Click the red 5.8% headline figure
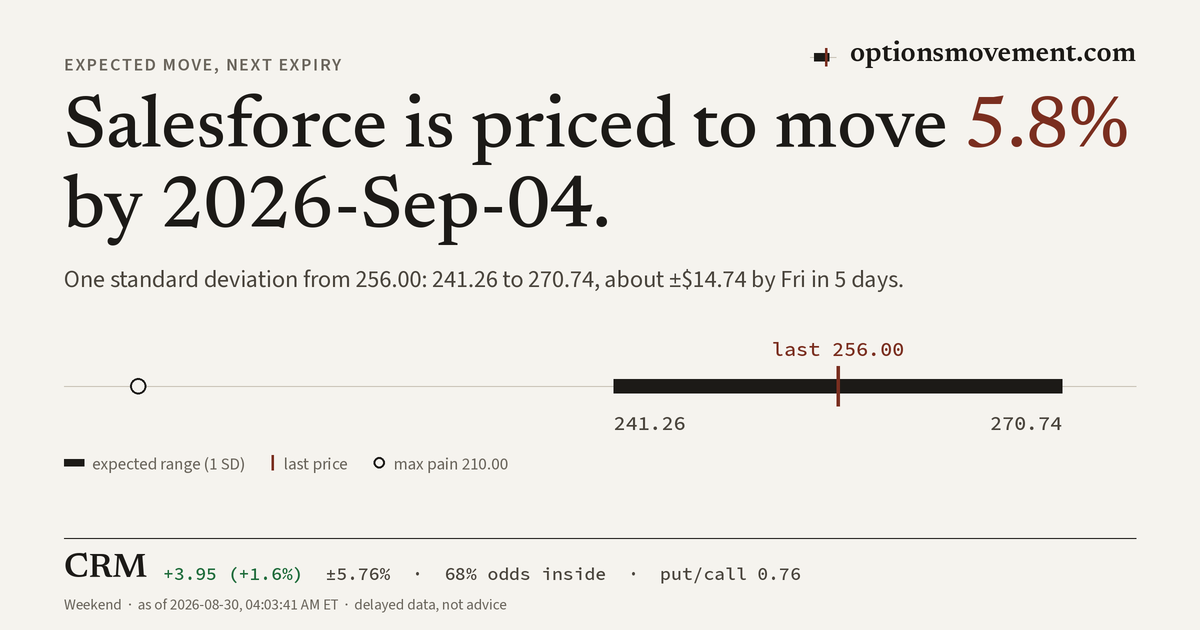The image size is (1200, 630). 1048,125
